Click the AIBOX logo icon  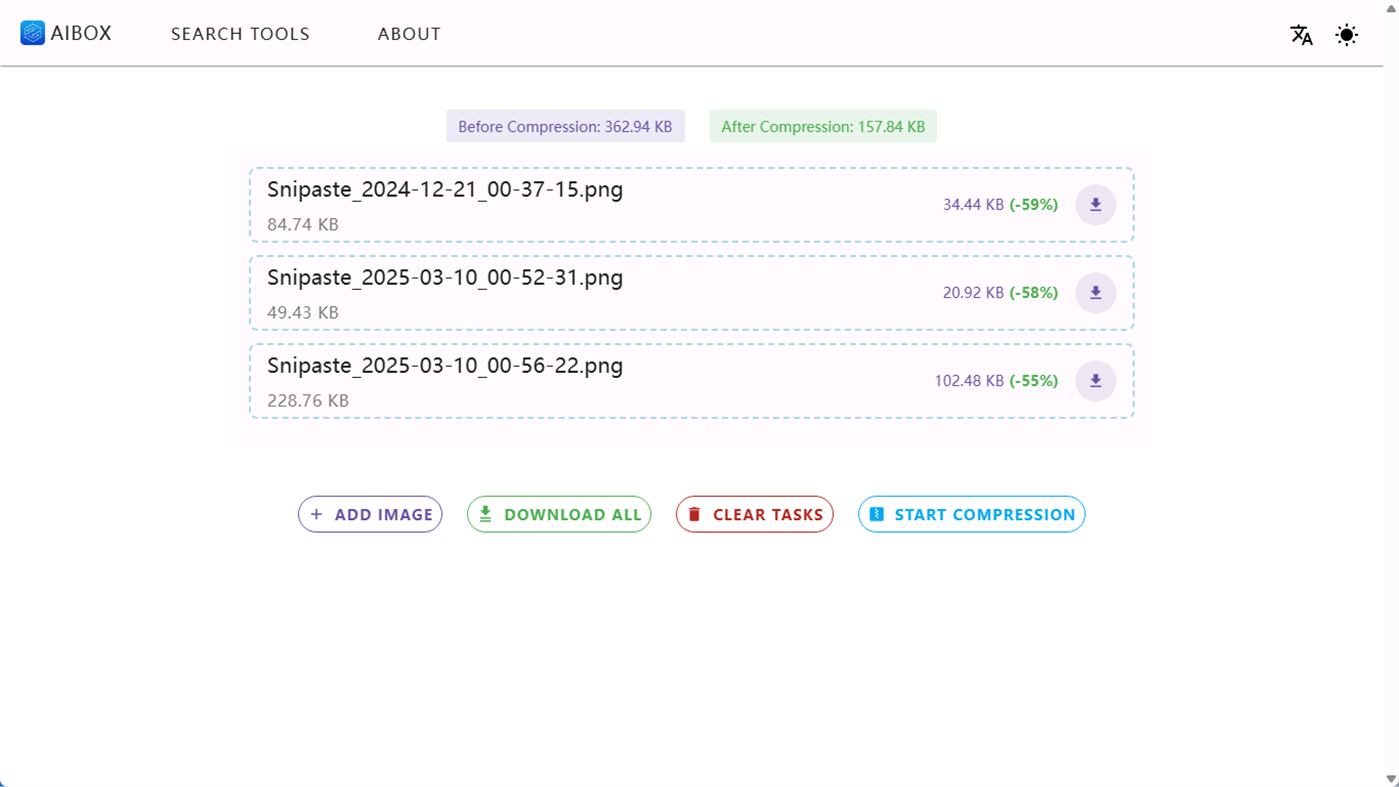click(x=32, y=33)
